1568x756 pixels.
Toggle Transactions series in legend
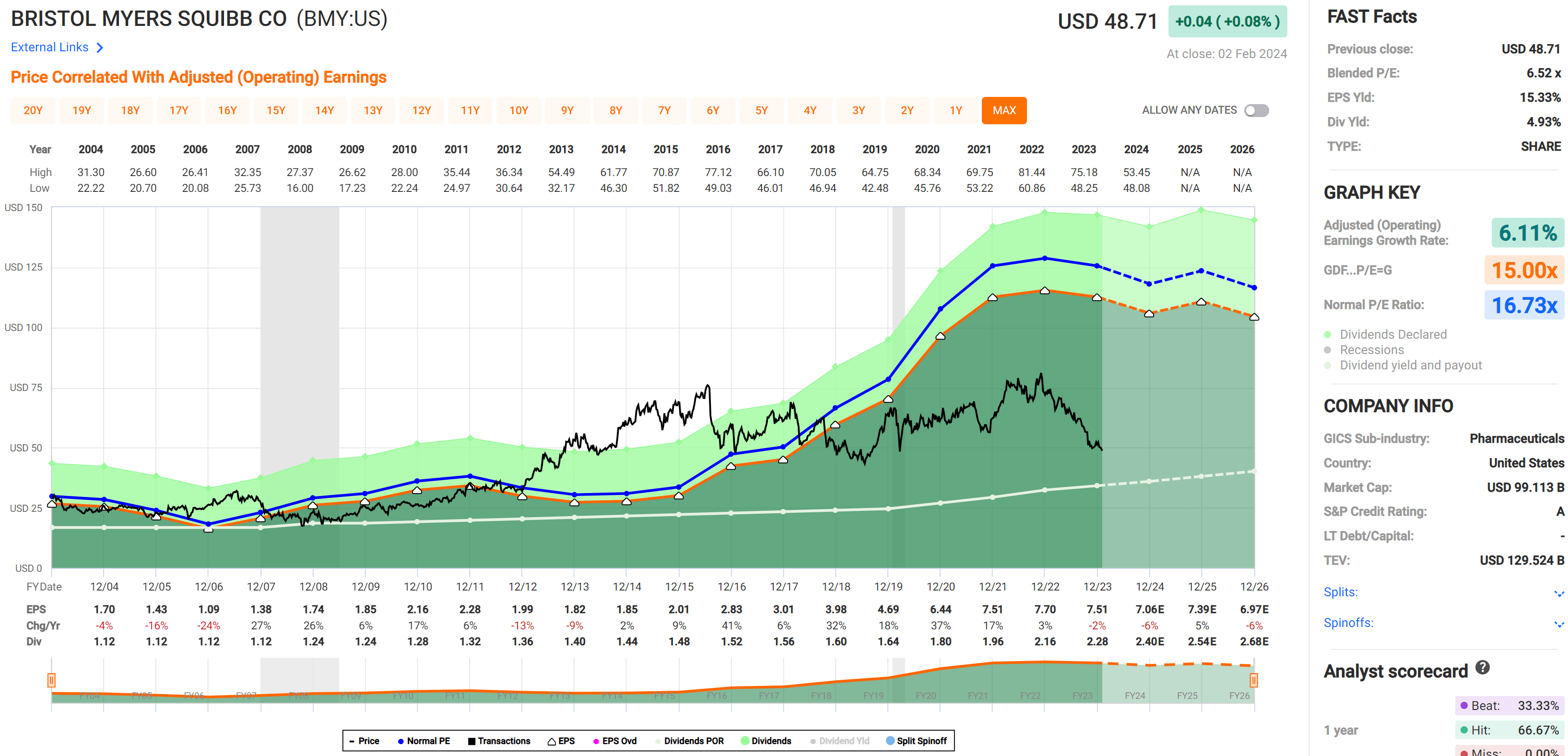point(499,741)
